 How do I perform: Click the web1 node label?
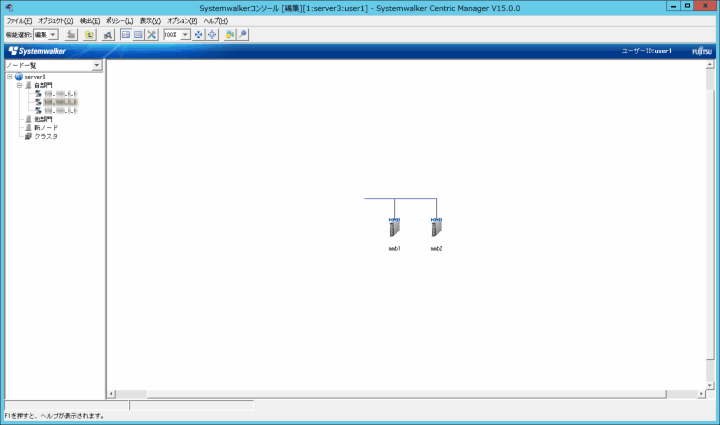click(394, 249)
